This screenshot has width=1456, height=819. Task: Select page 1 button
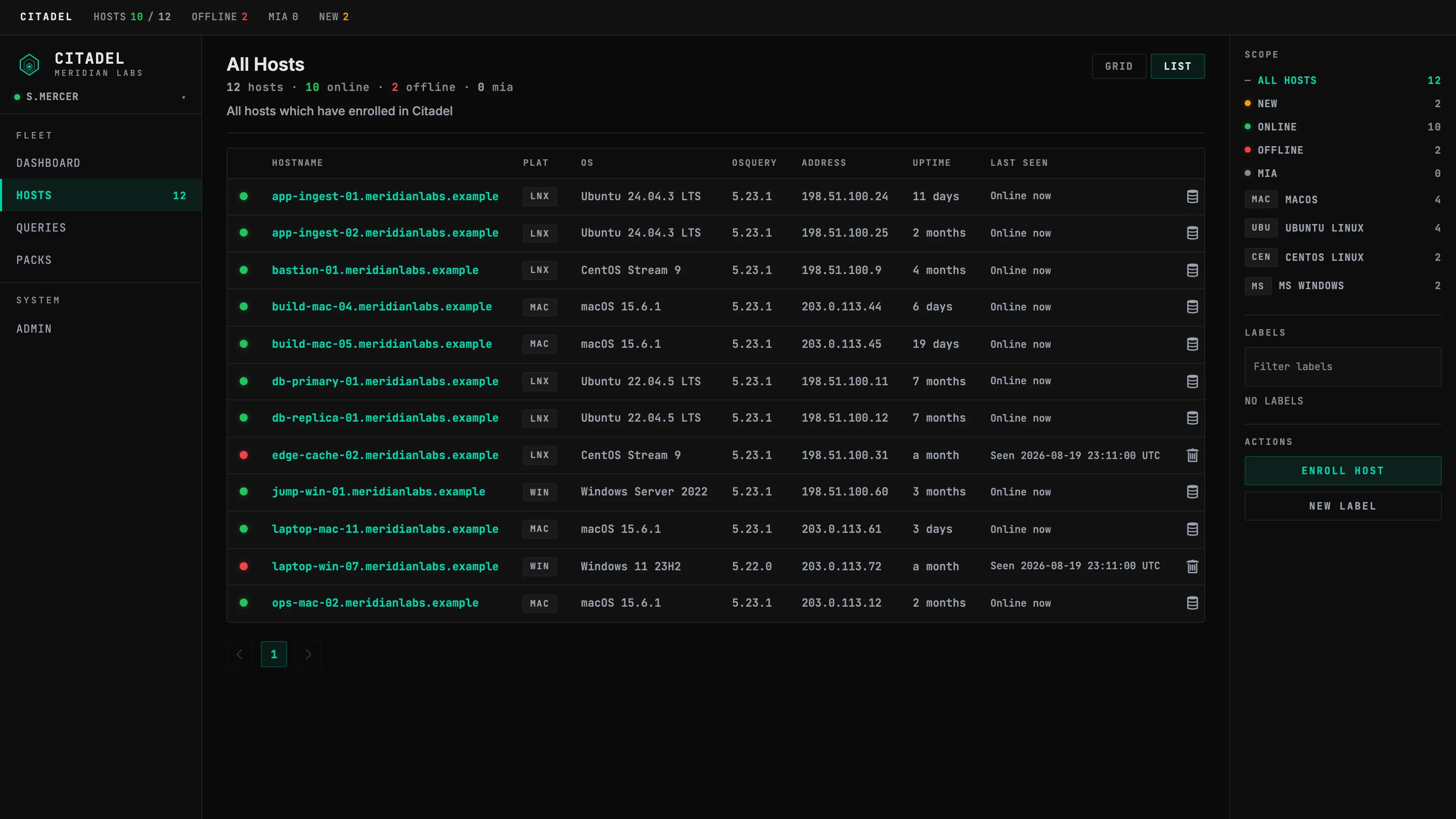tap(274, 654)
